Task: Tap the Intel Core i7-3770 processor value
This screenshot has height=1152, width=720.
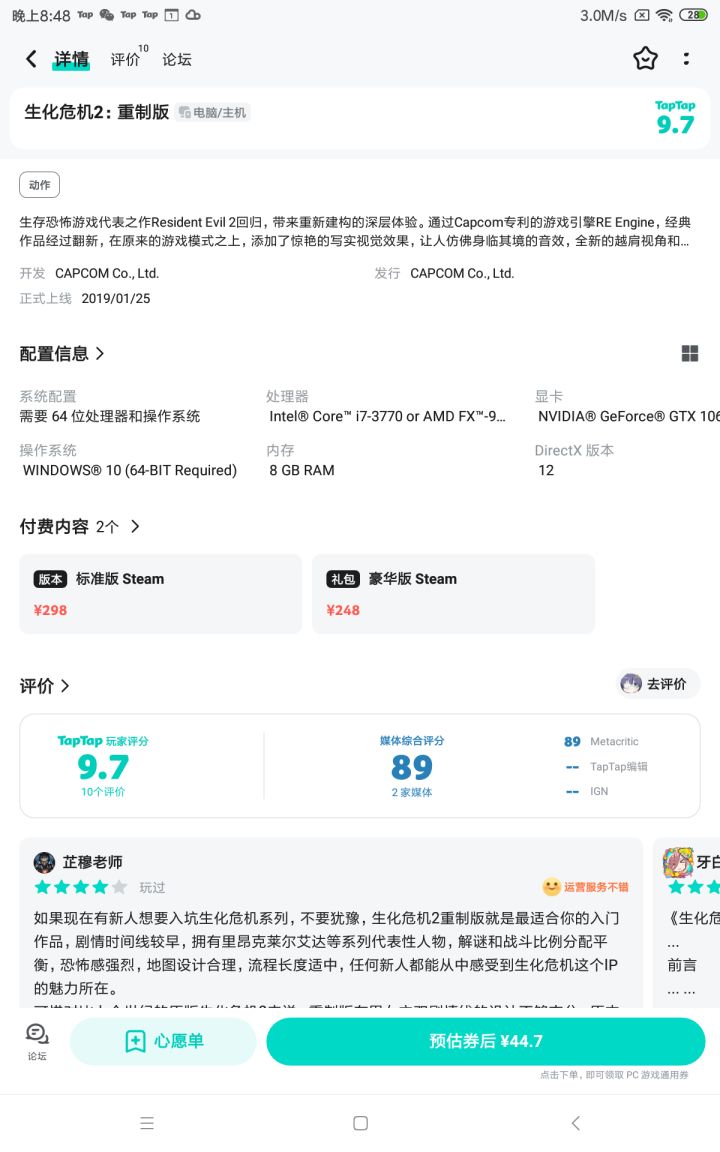Action: pos(387,416)
